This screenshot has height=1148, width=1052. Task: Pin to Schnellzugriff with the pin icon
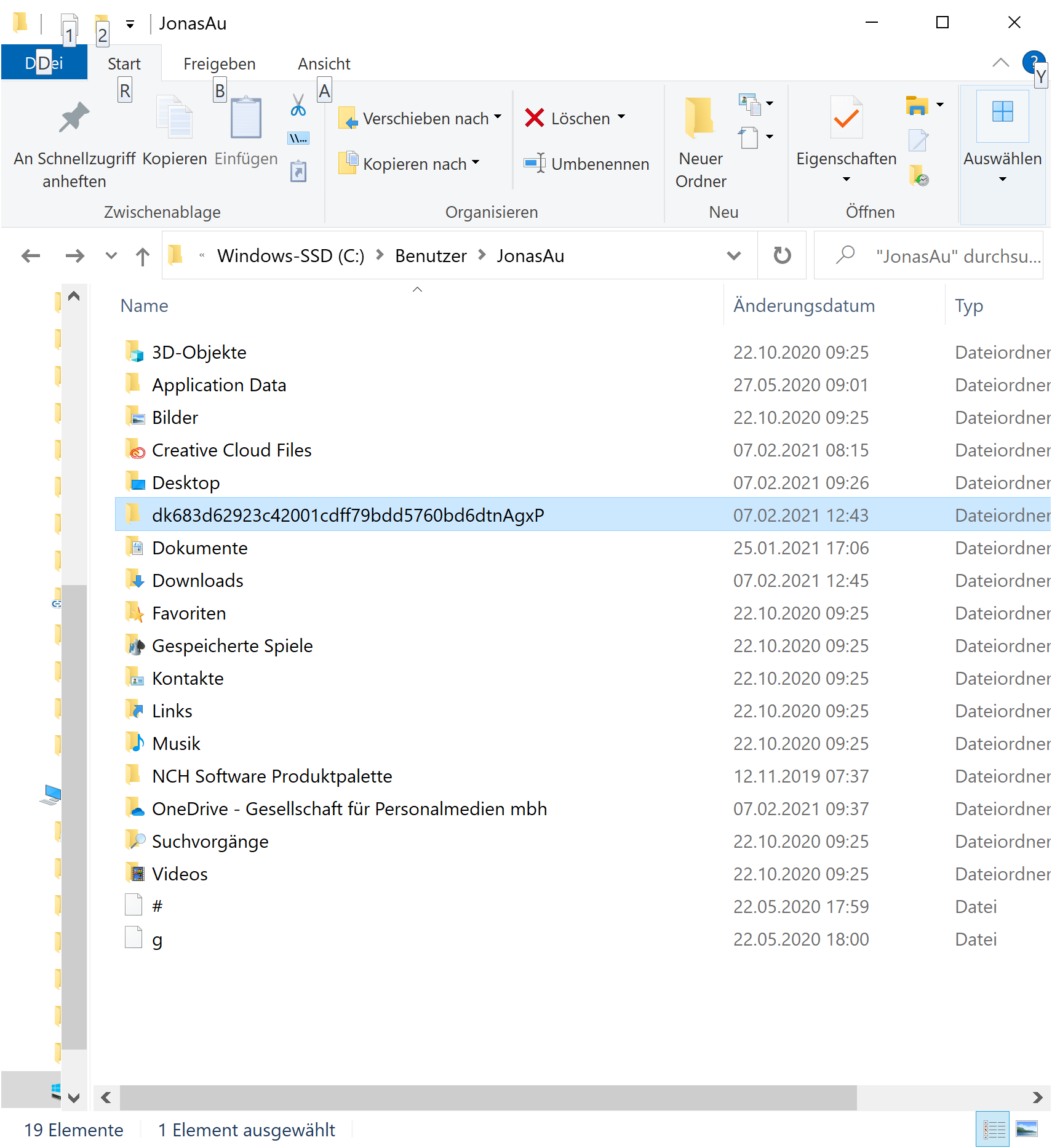click(x=74, y=118)
